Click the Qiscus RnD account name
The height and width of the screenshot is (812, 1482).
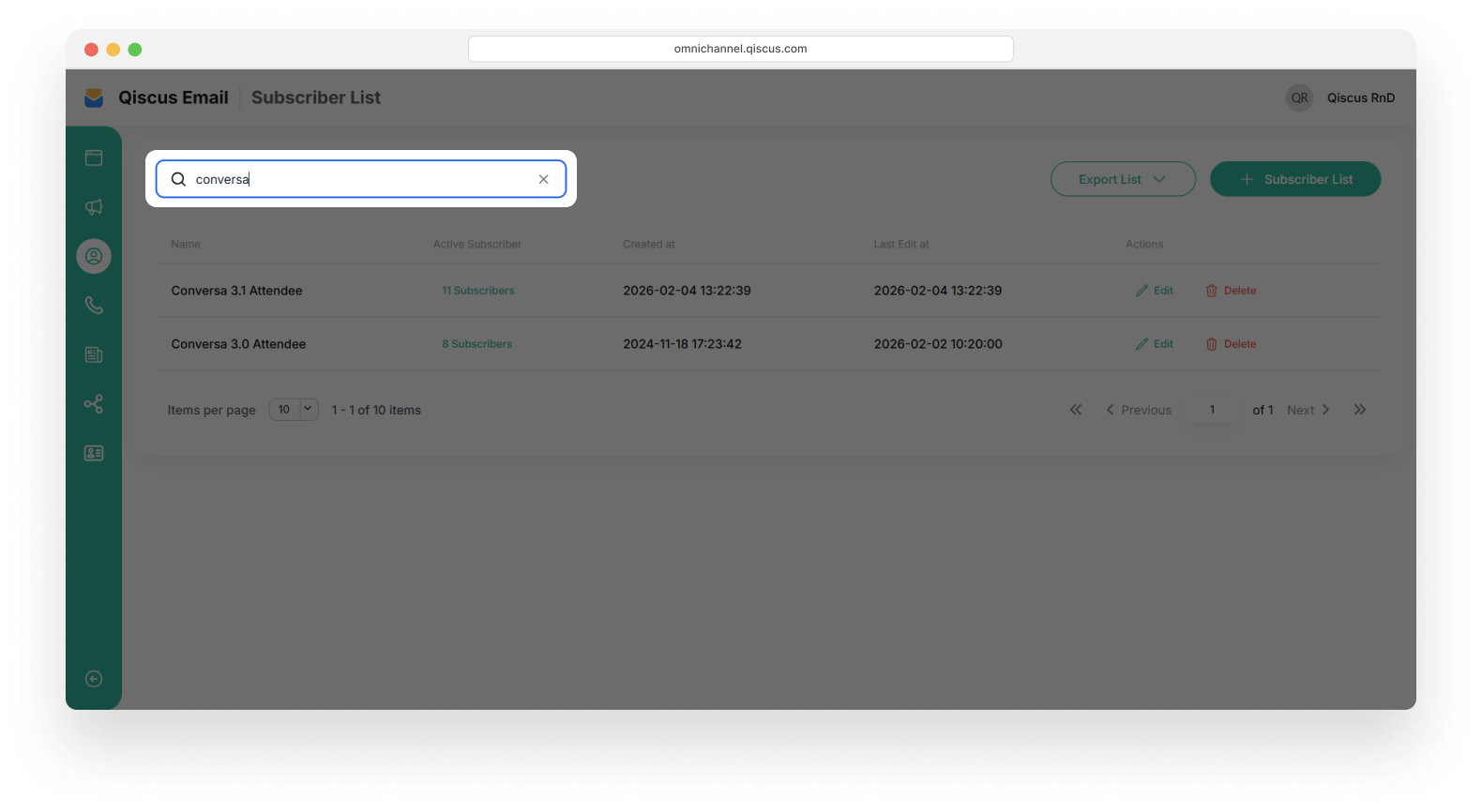pos(1361,98)
